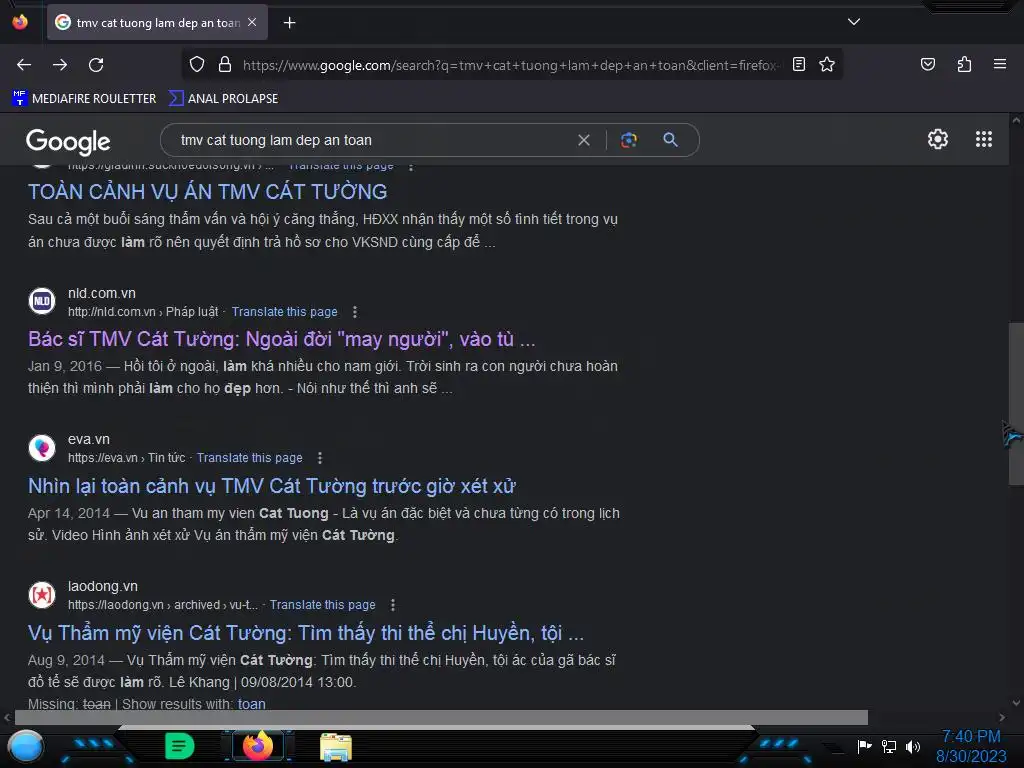
Task: List all tabs dropdown arrow
Action: (x=854, y=22)
